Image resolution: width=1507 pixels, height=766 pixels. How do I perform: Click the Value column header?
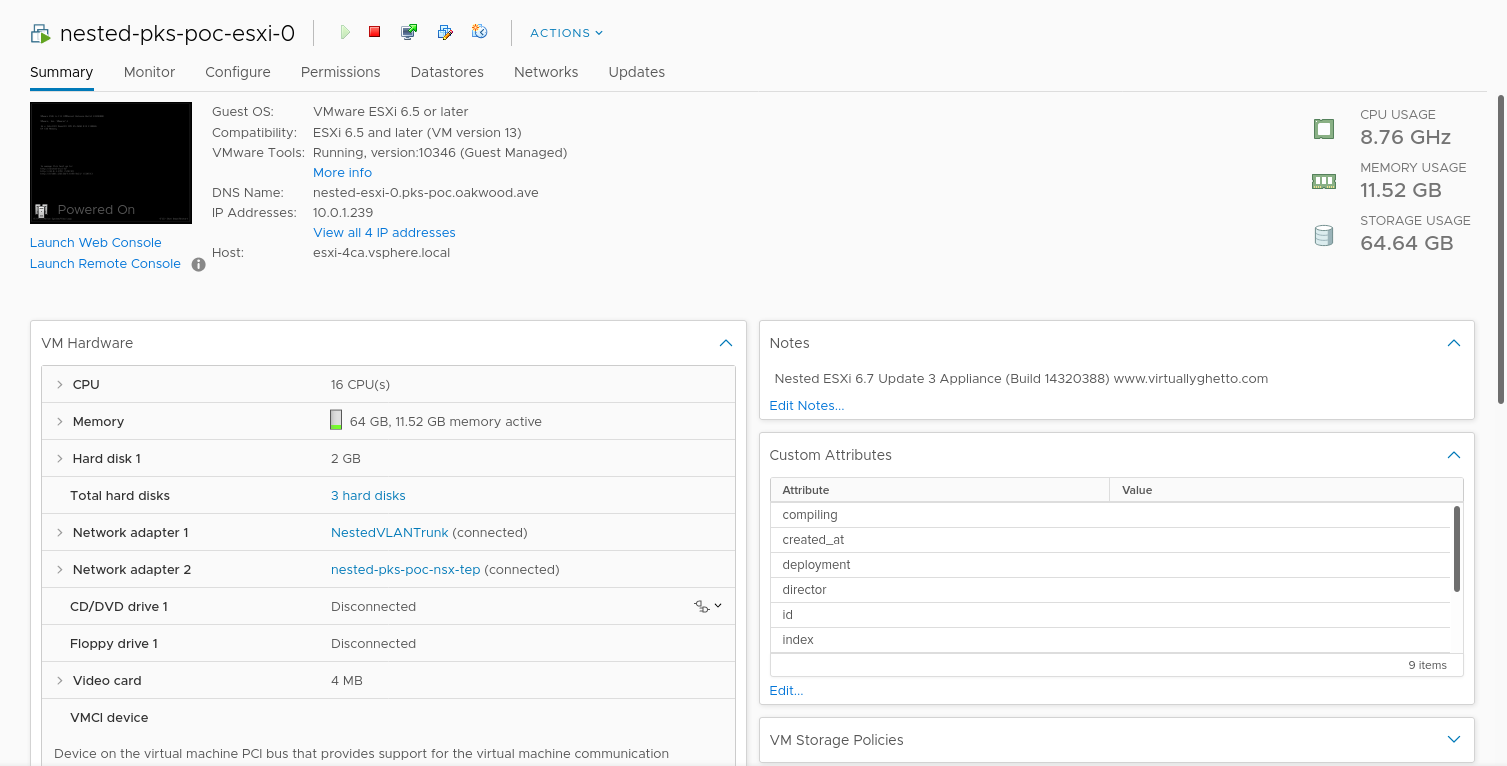click(x=1286, y=490)
